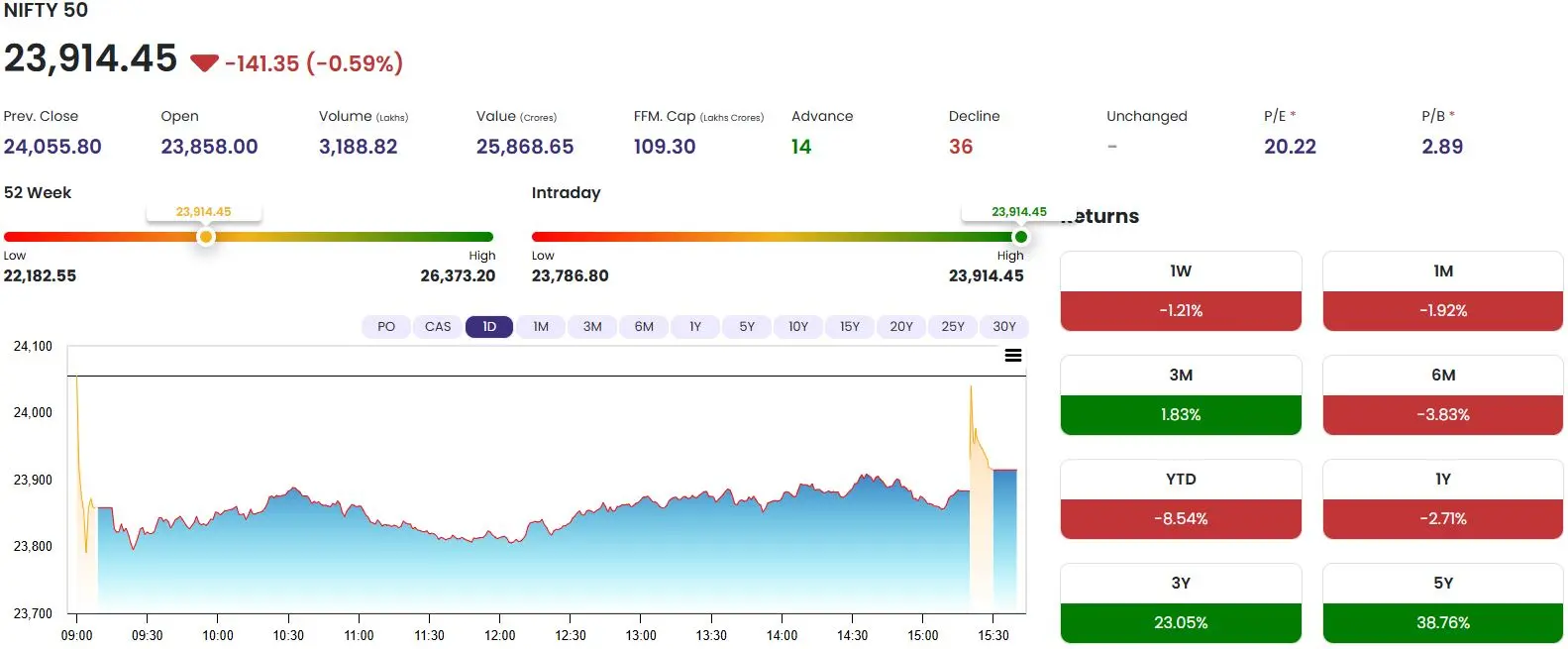Image resolution: width=1568 pixels, height=649 pixels.
Task: Click the 52 Week section heading
Action: point(38,192)
